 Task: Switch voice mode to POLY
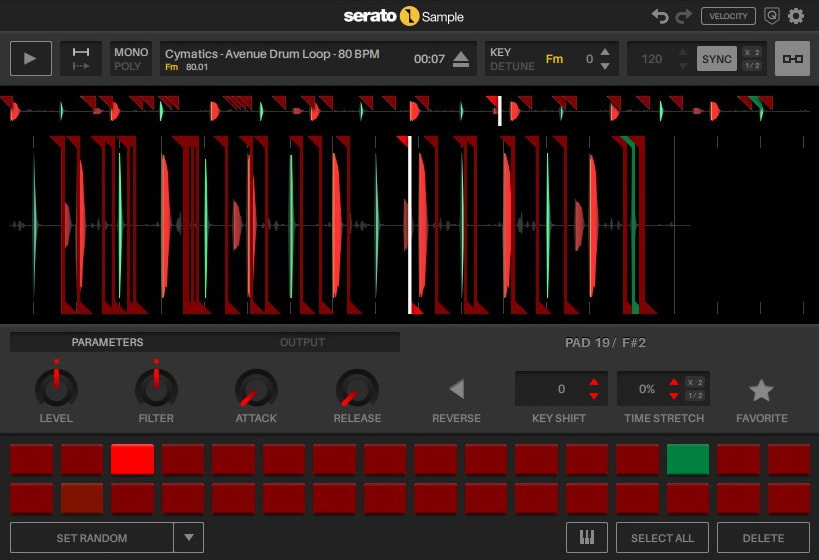pyautogui.click(x=127, y=66)
